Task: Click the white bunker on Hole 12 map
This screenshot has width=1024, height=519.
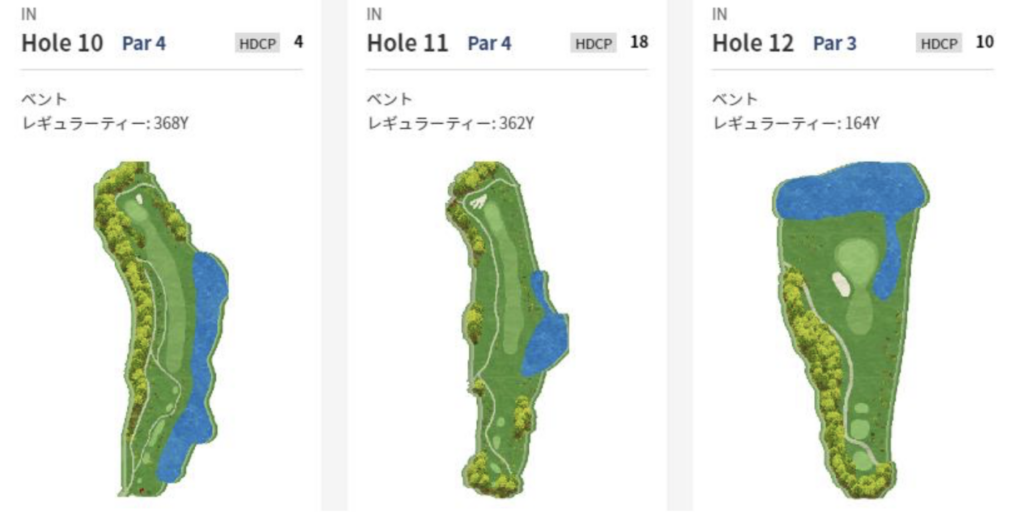Action: (841, 285)
